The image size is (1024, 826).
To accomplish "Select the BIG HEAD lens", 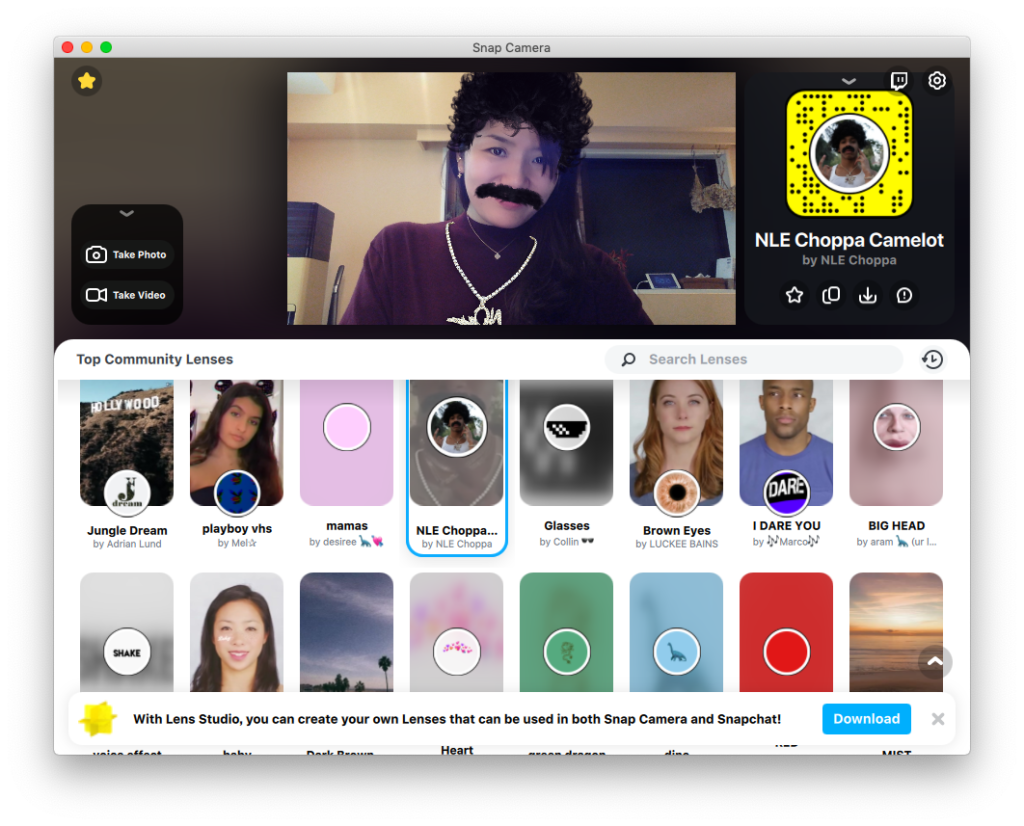I will coord(896,465).
